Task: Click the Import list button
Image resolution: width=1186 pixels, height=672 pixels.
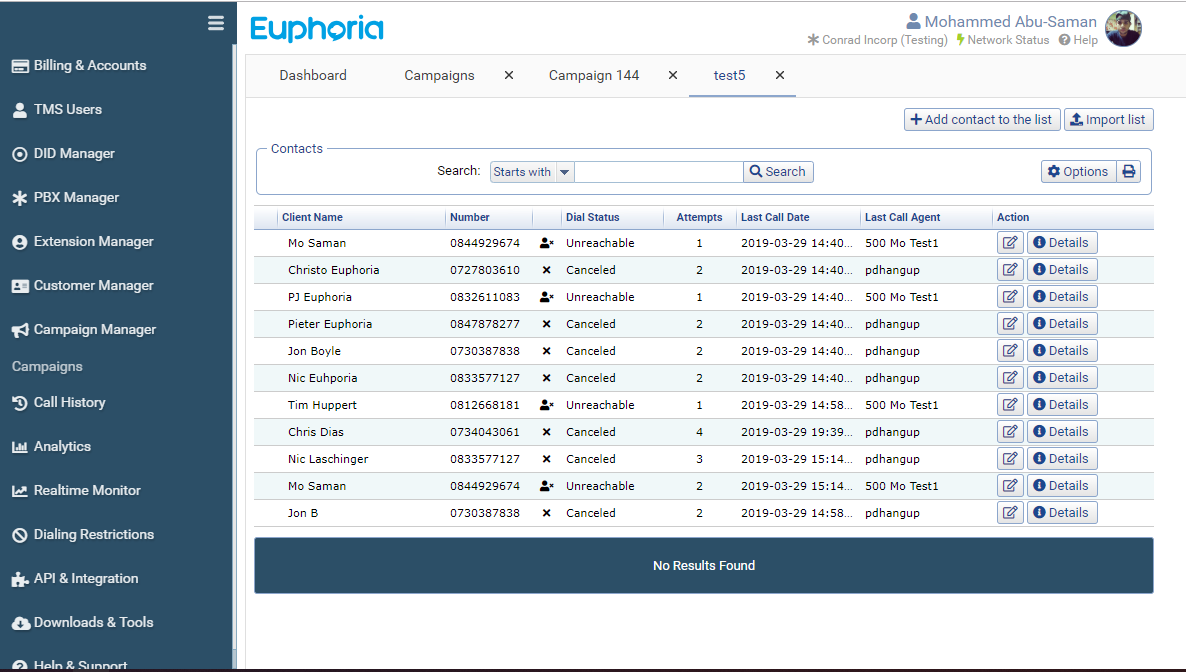Action: click(x=1108, y=120)
